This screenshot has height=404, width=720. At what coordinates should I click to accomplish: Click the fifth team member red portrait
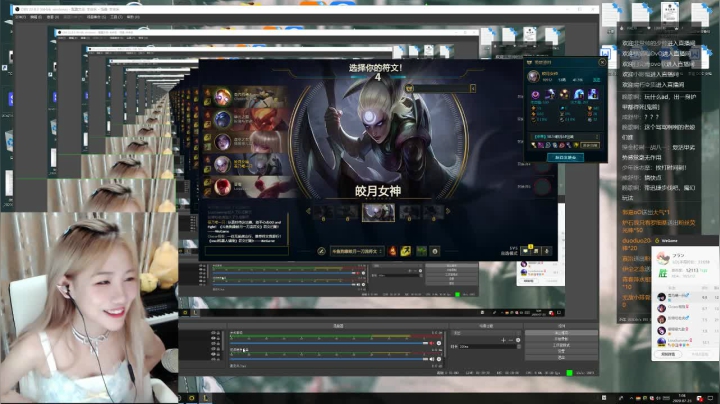223,186
